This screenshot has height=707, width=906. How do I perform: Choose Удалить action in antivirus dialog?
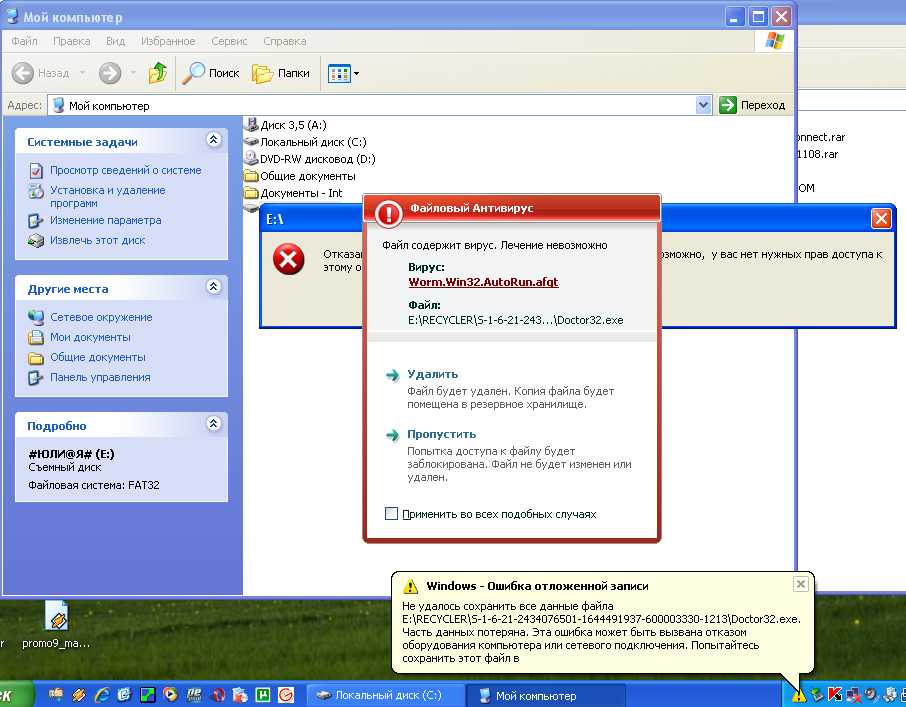(x=432, y=374)
